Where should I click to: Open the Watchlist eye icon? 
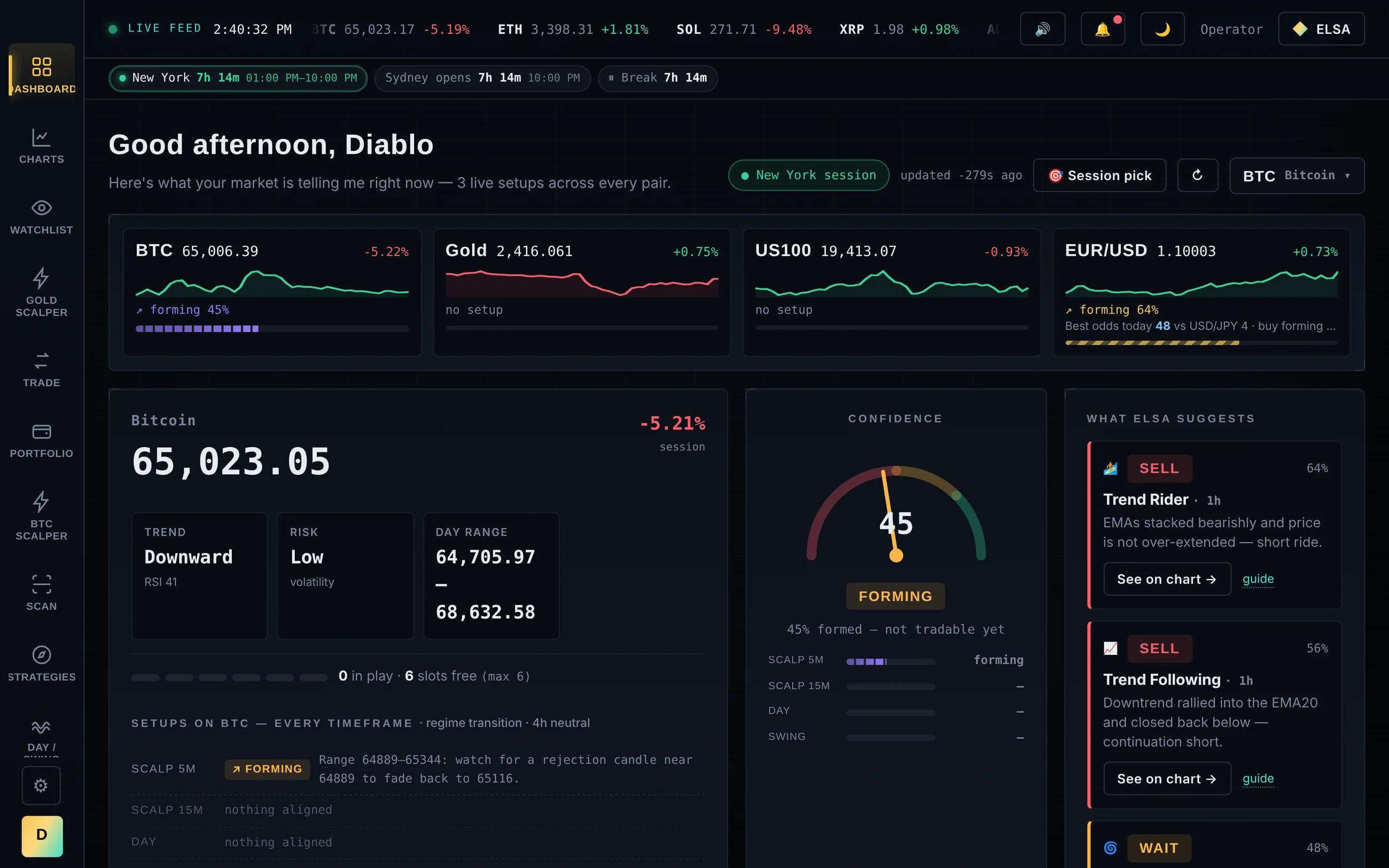(x=41, y=208)
